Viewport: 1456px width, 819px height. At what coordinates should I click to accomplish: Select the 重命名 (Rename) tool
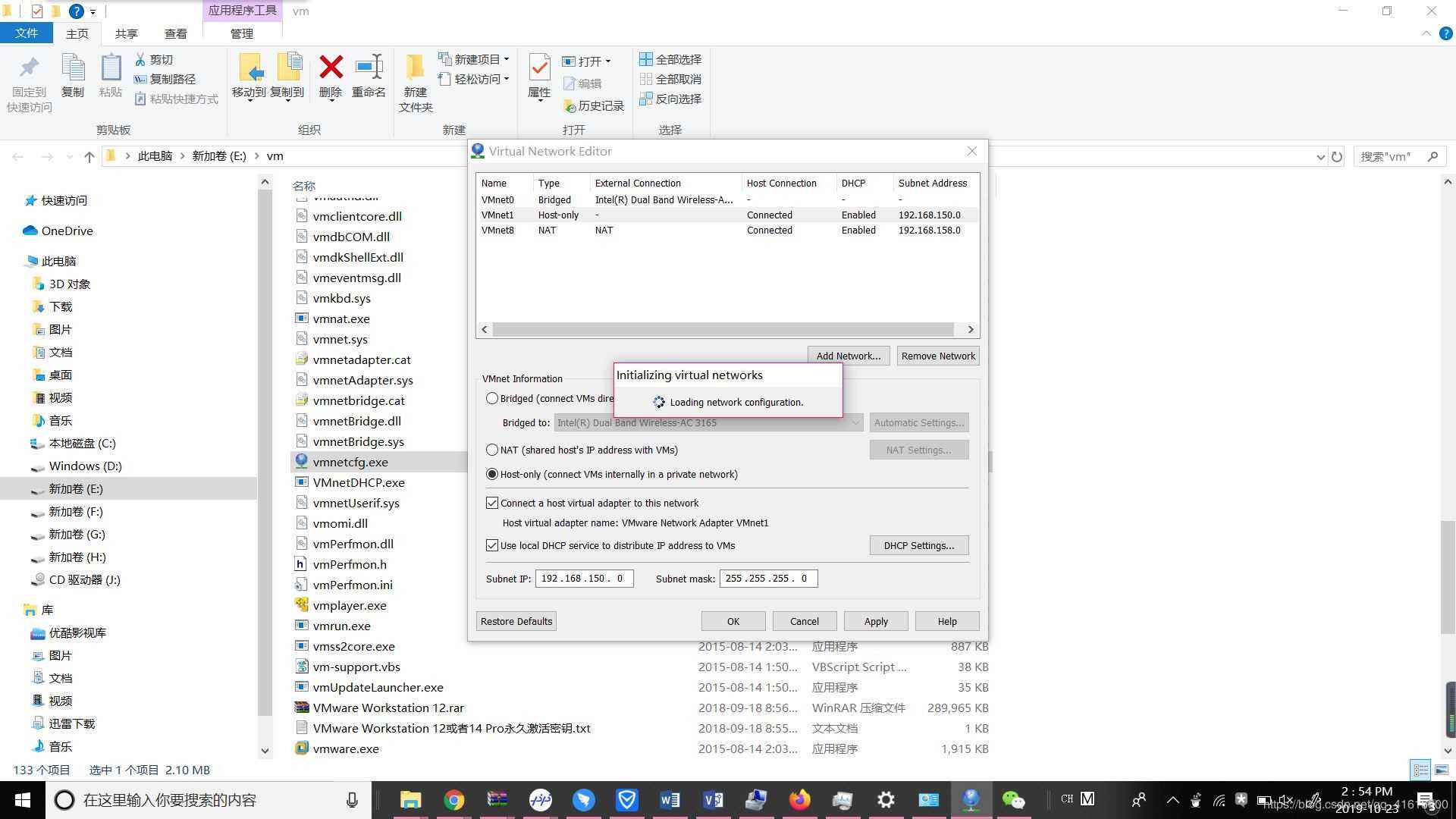(x=369, y=78)
